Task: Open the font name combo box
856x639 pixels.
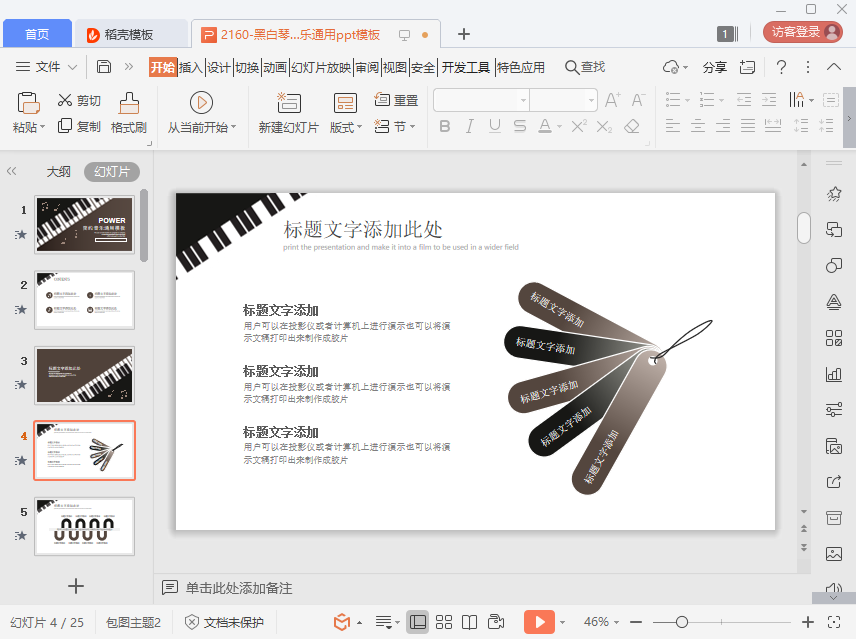Action: click(482, 100)
